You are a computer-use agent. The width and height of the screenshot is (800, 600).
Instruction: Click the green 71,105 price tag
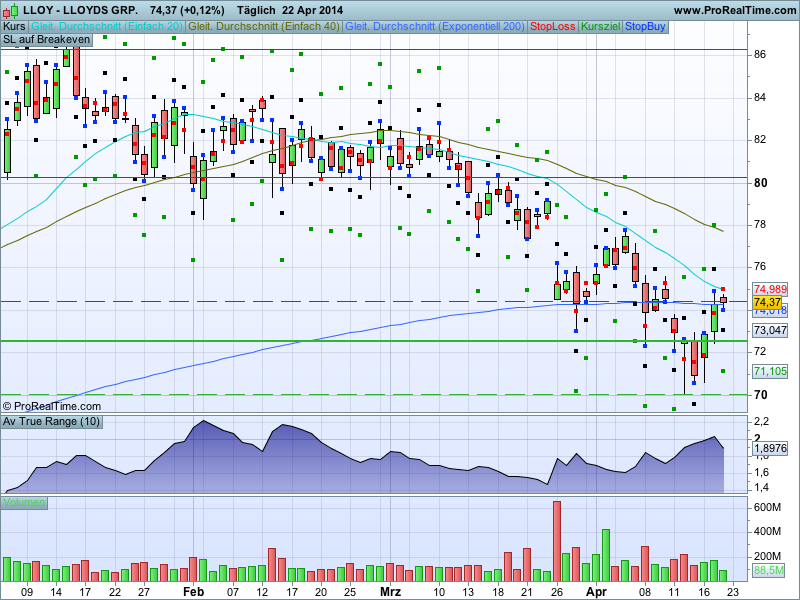pos(770,371)
